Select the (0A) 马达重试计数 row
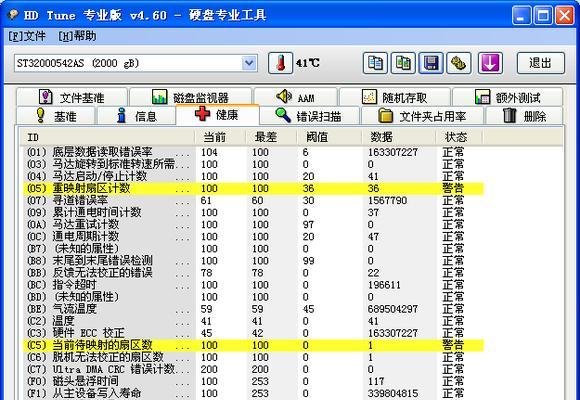580x400 pixels. pos(253,225)
